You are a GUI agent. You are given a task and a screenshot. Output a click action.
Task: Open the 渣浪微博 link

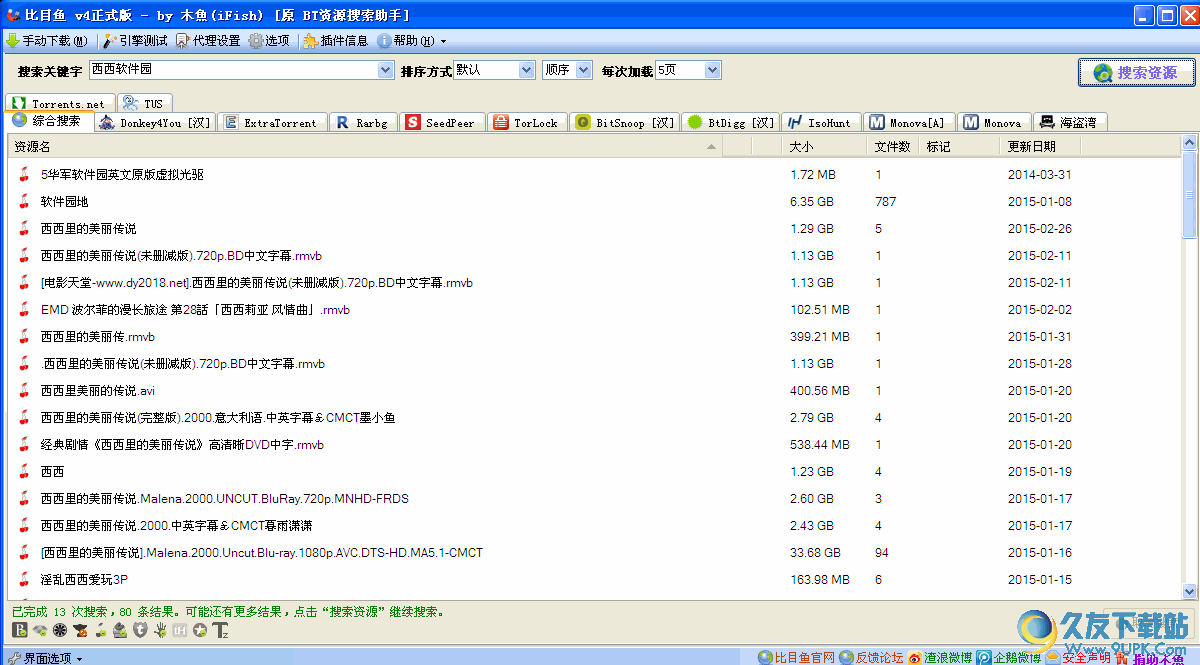(x=940, y=657)
